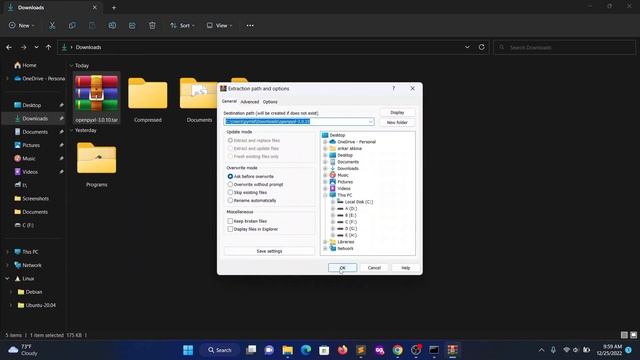Click the Help button in dialog

click(x=405, y=268)
